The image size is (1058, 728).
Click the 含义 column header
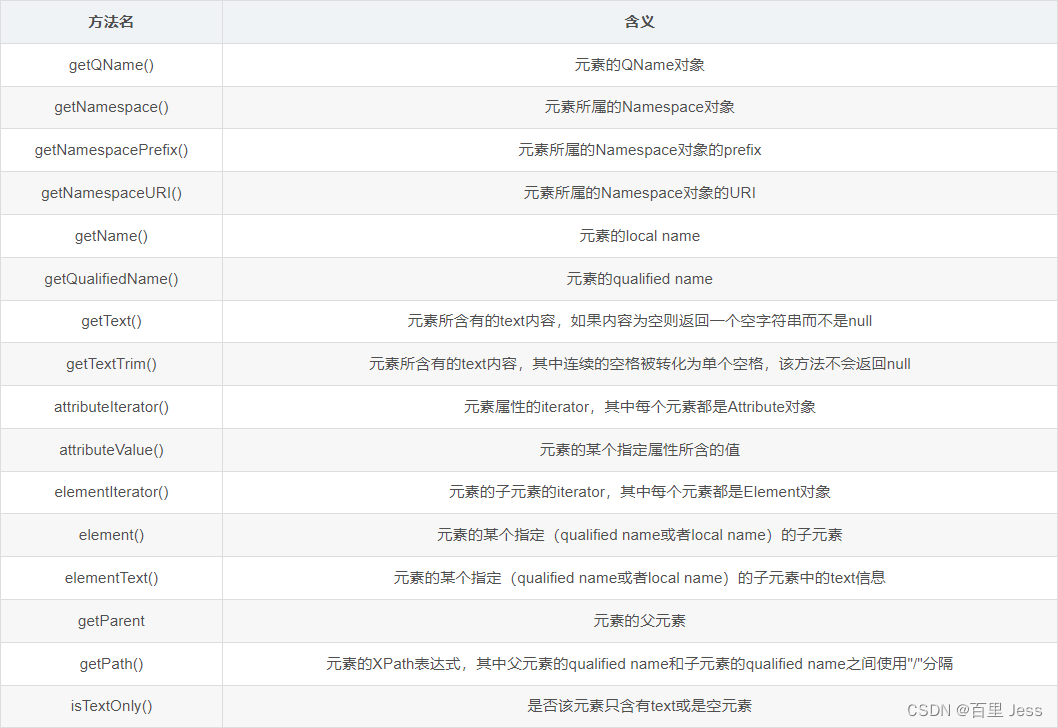point(639,21)
